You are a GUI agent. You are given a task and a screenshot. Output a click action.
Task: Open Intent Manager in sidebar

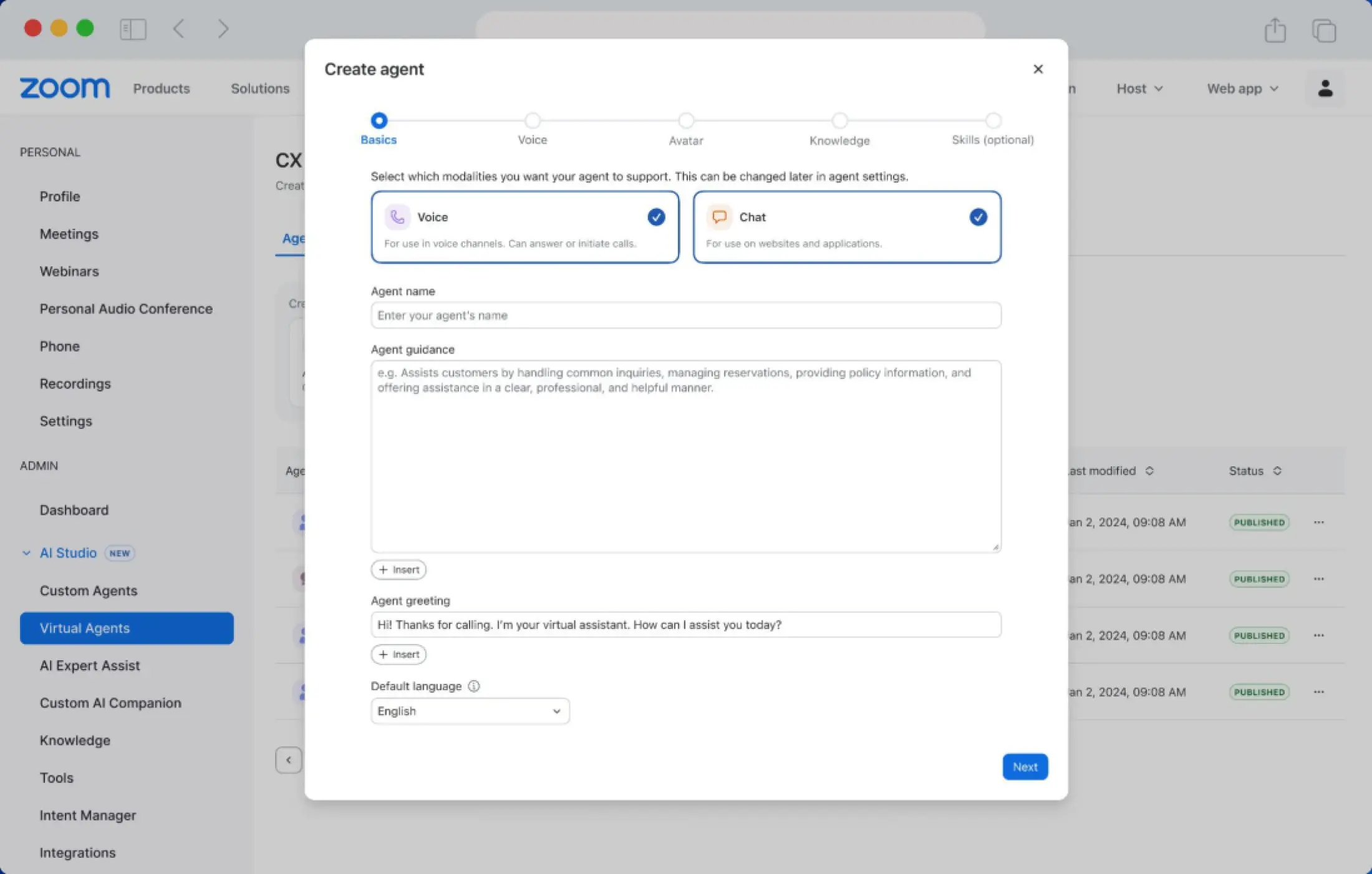tap(88, 815)
